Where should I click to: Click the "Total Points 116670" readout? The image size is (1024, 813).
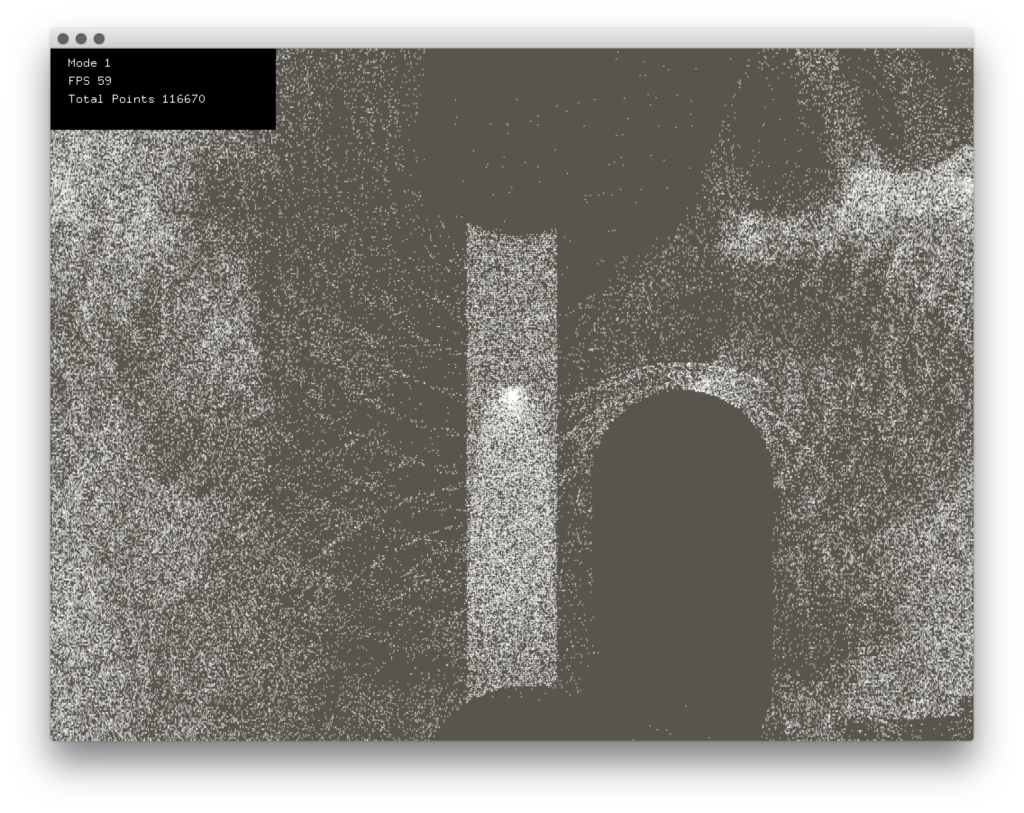136,99
